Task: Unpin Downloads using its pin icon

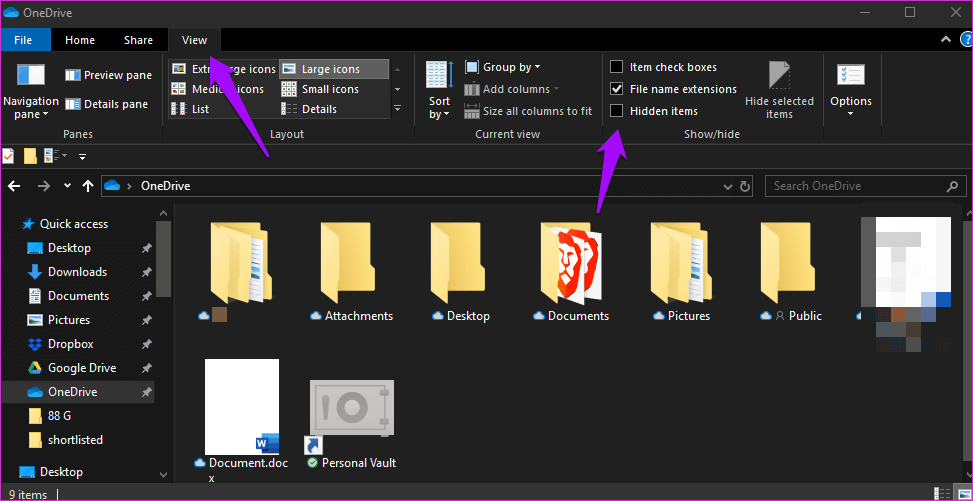Action: (146, 273)
